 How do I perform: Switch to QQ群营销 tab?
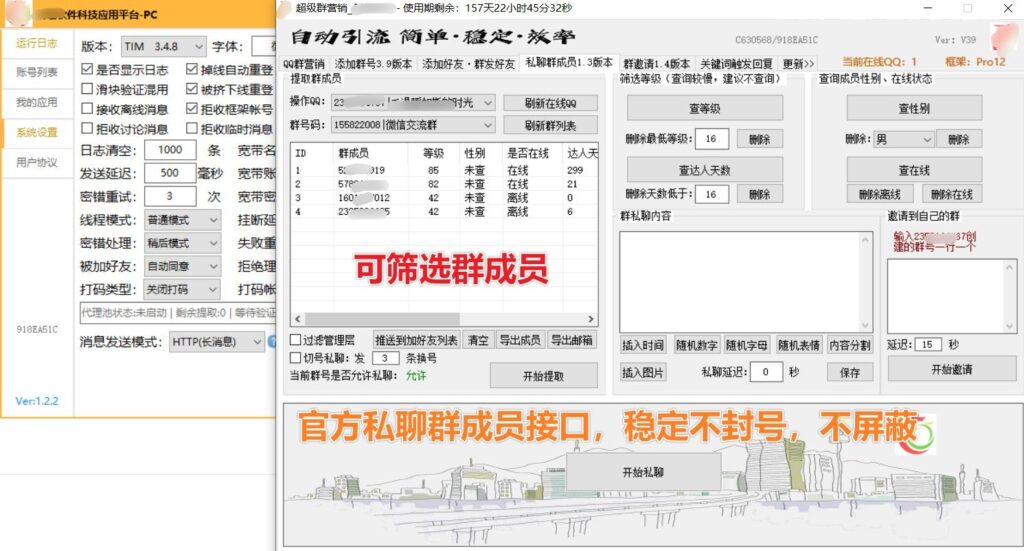coord(304,63)
